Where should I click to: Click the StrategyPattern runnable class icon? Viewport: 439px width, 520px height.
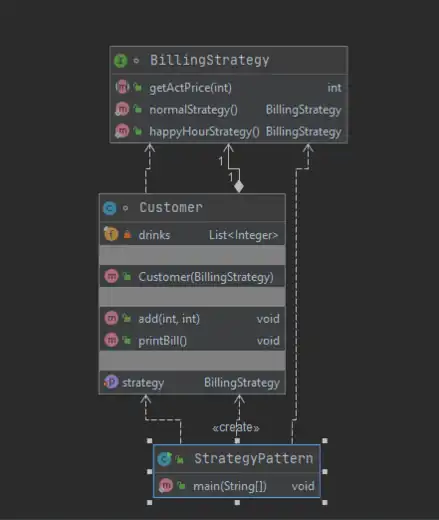coord(164,459)
